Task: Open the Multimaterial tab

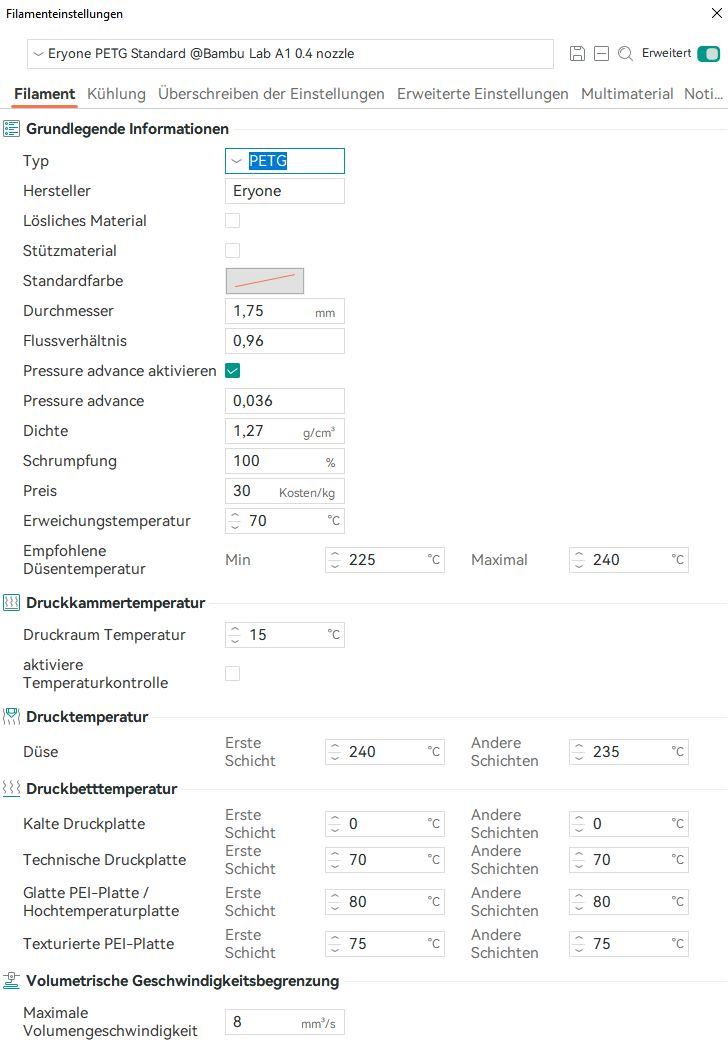Action: coord(627,94)
